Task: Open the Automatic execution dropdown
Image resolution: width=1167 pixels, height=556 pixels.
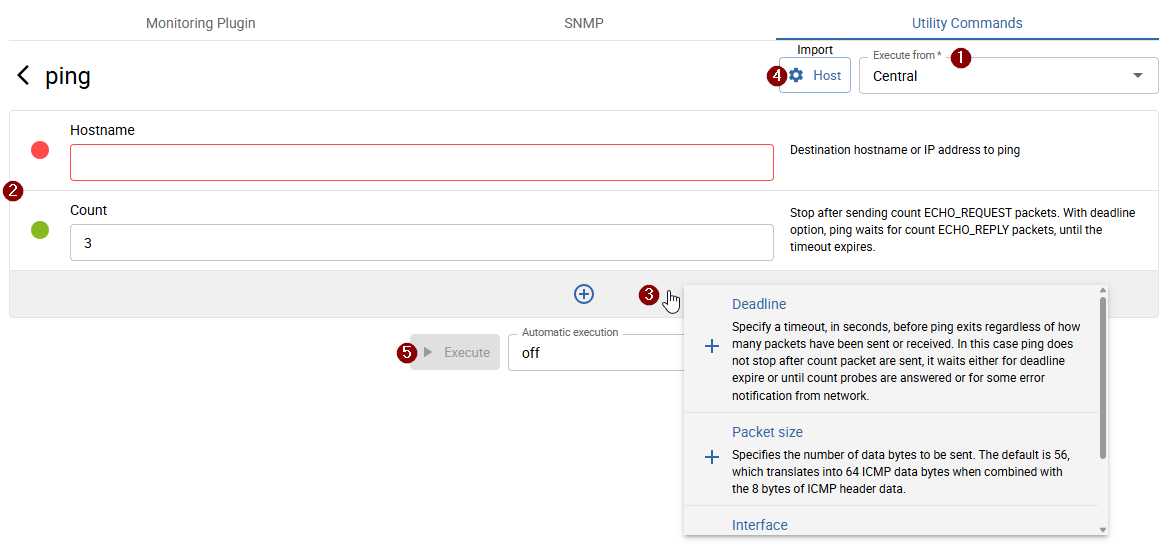Action: tap(594, 353)
